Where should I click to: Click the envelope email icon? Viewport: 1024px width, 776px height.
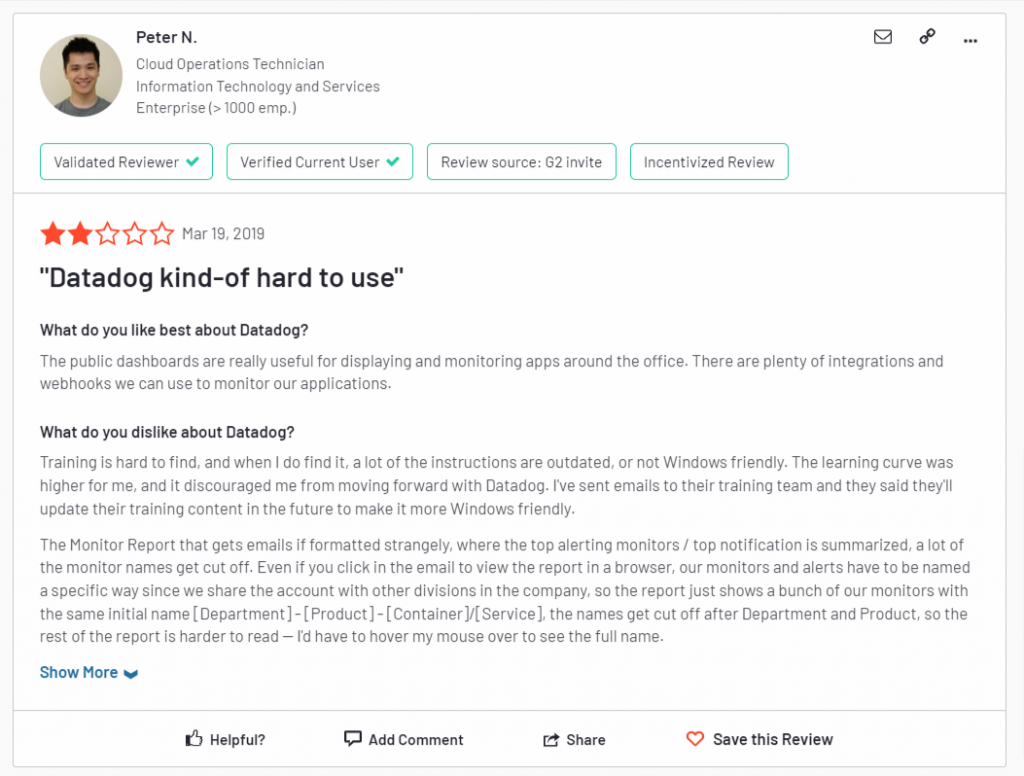click(883, 37)
